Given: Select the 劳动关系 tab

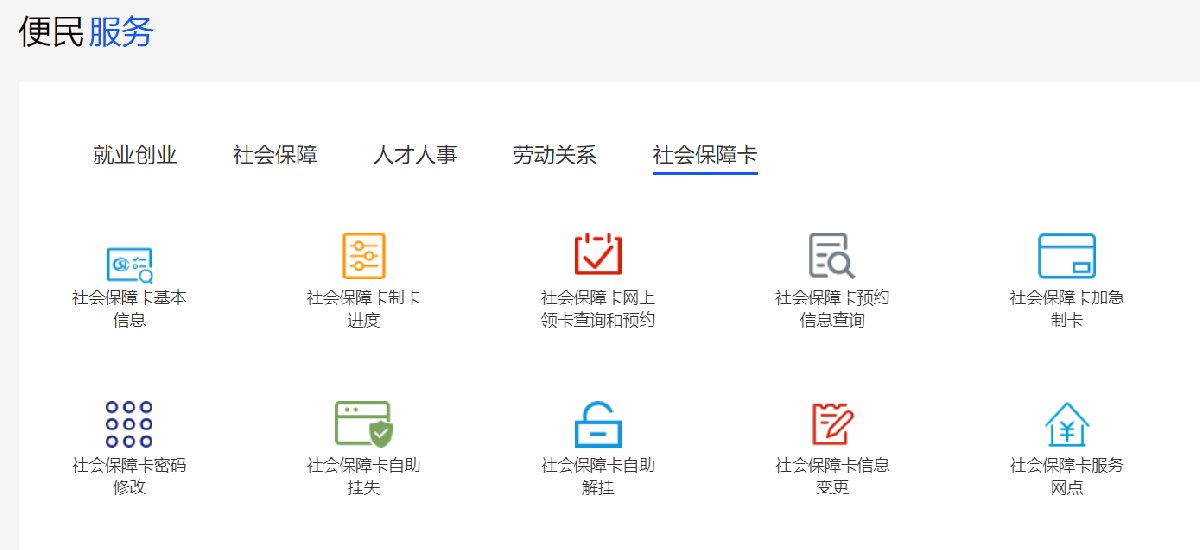Looking at the screenshot, I should click(555, 155).
